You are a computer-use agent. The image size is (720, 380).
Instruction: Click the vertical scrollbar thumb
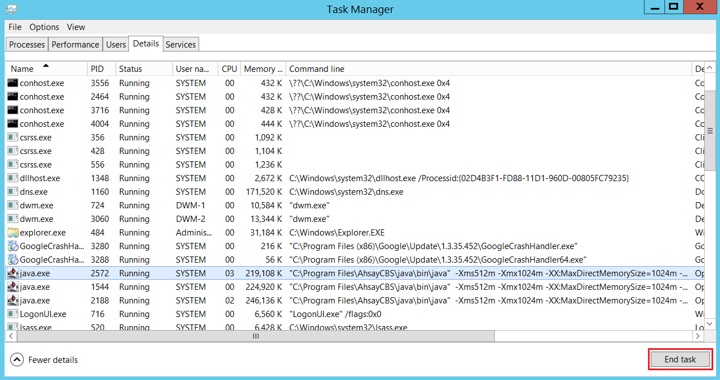click(709, 131)
